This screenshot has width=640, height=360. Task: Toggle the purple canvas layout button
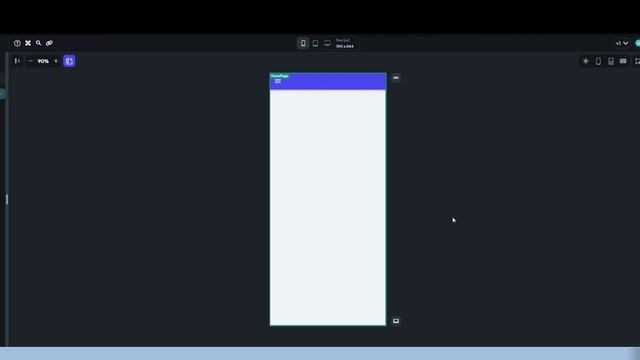(x=69, y=61)
